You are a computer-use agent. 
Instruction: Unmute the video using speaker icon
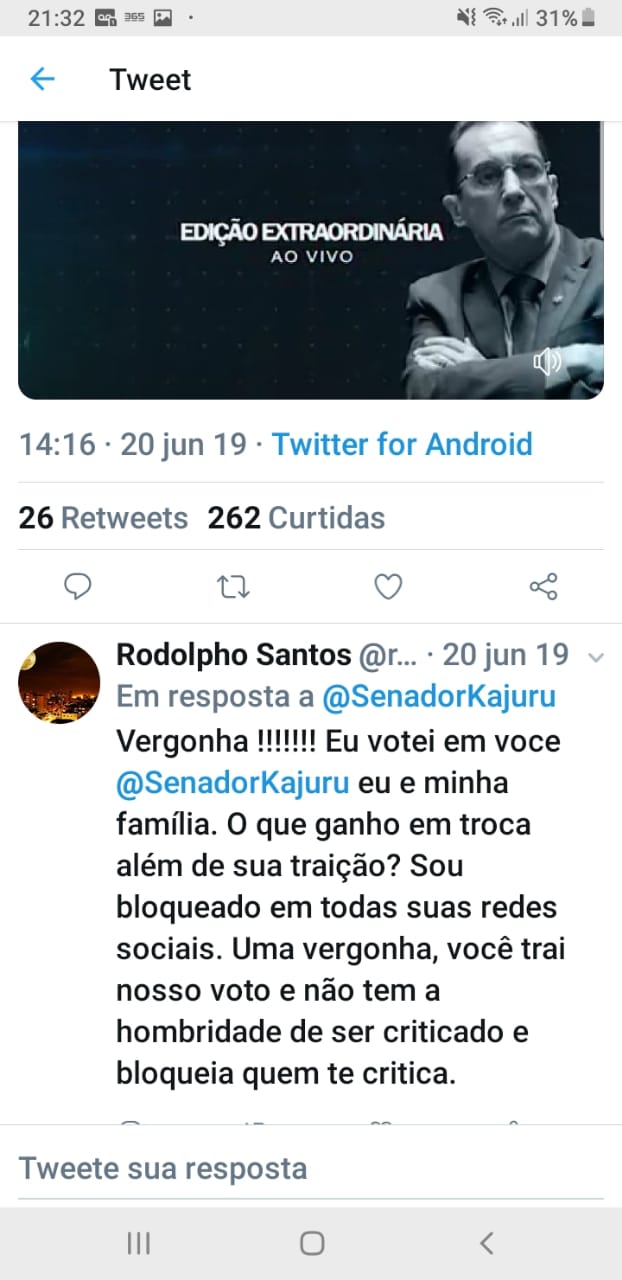click(x=547, y=361)
